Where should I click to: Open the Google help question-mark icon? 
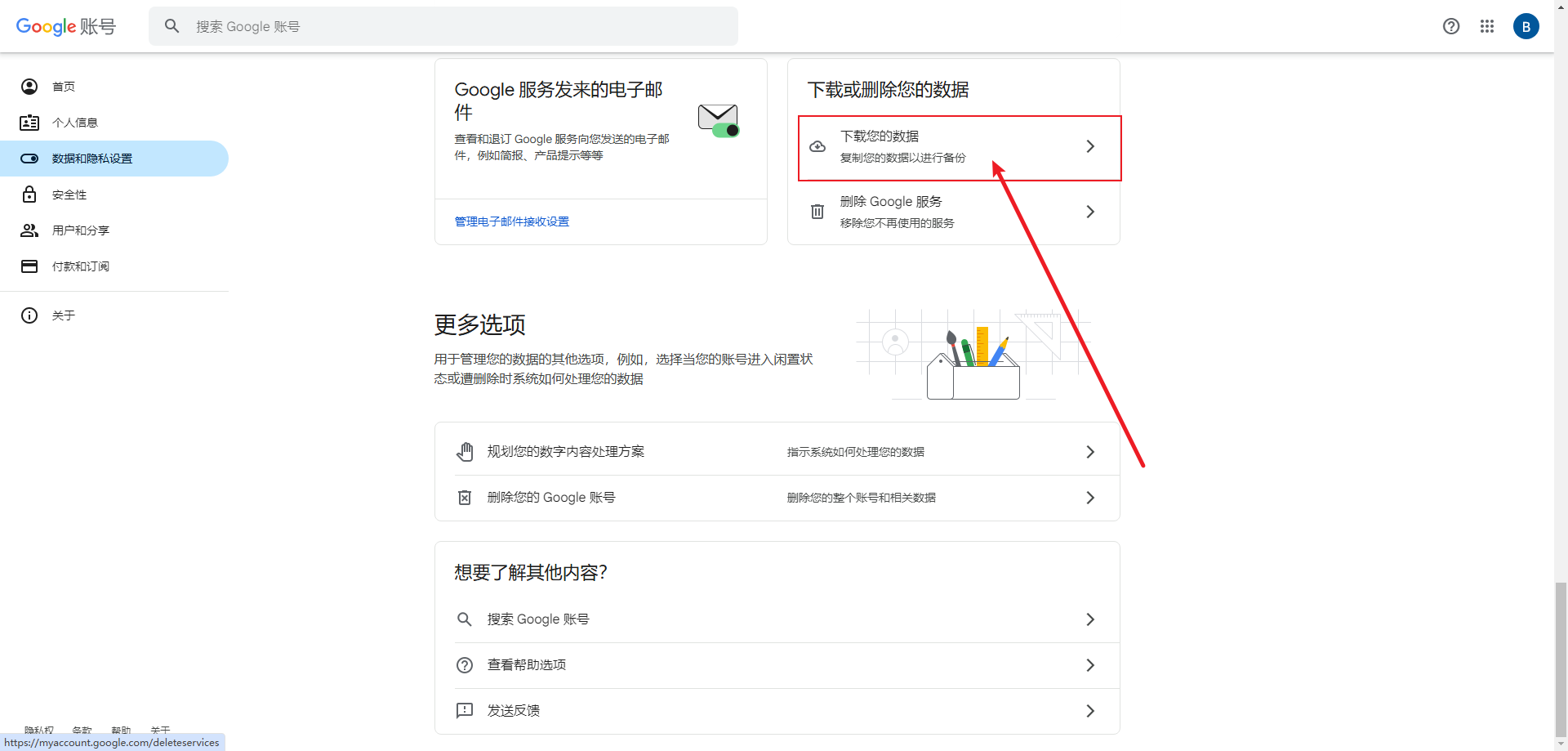tap(1451, 26)
